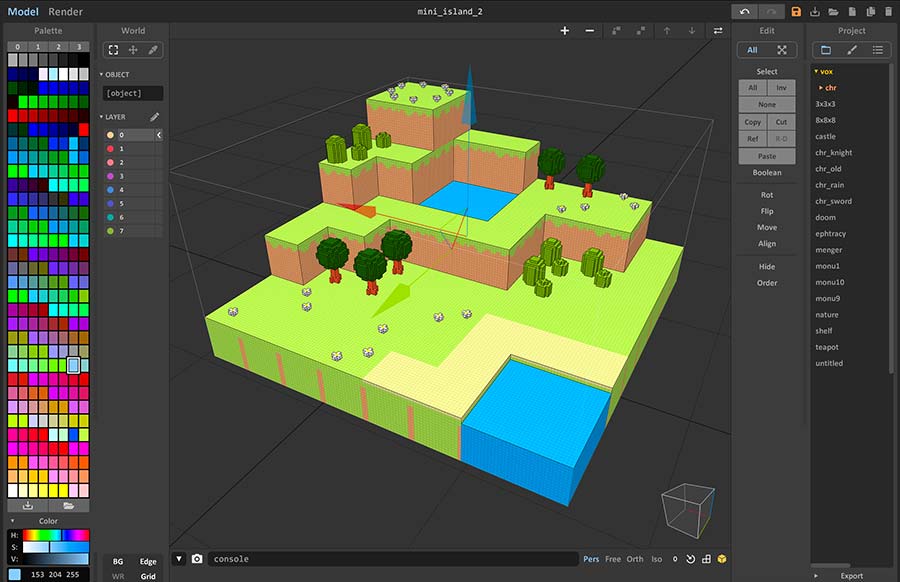Collapse the vox folder in Project tree
900x582 pixels.
pos(816,72)
